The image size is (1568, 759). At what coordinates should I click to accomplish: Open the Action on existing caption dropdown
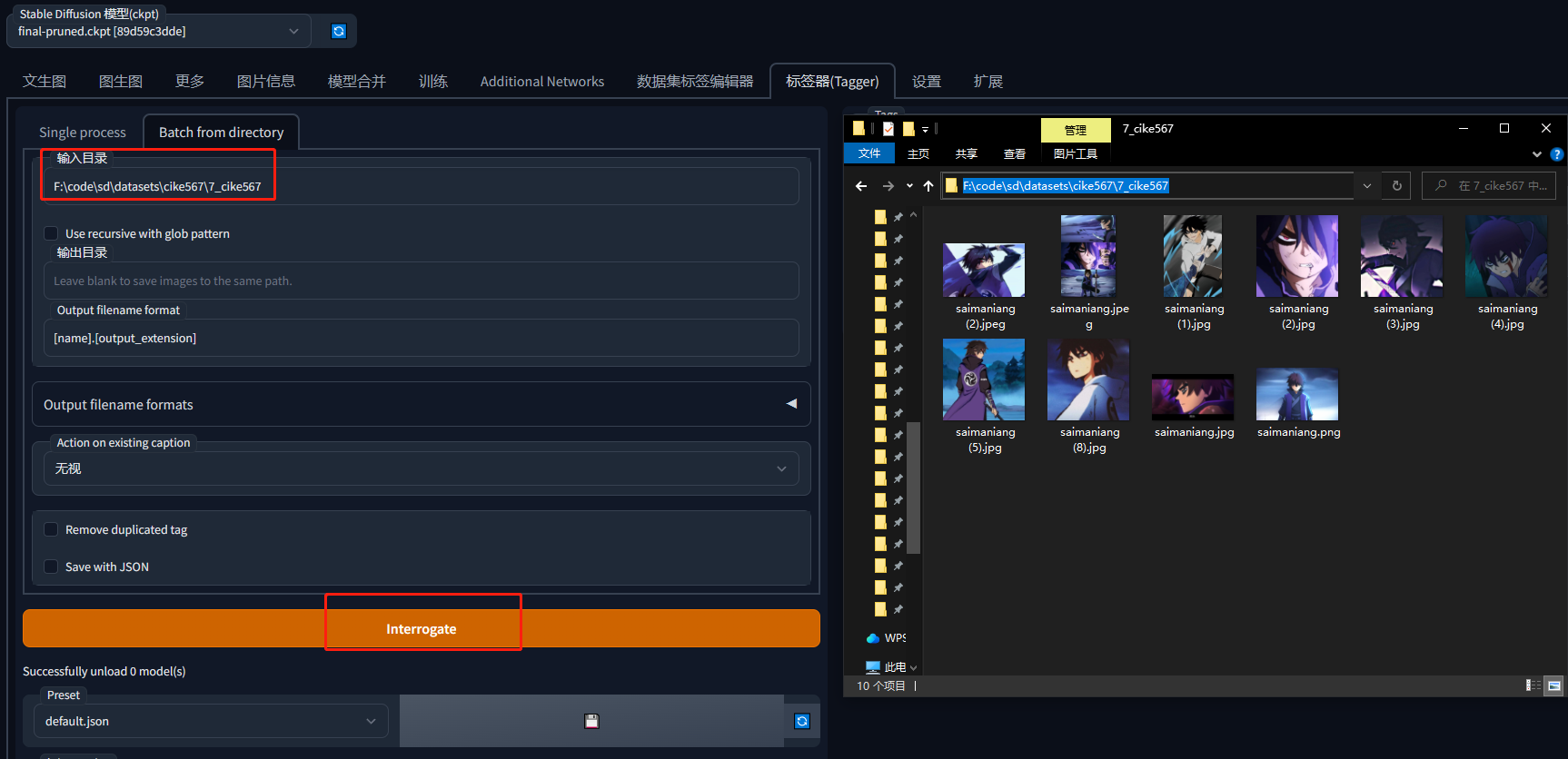tap(422, 468)
